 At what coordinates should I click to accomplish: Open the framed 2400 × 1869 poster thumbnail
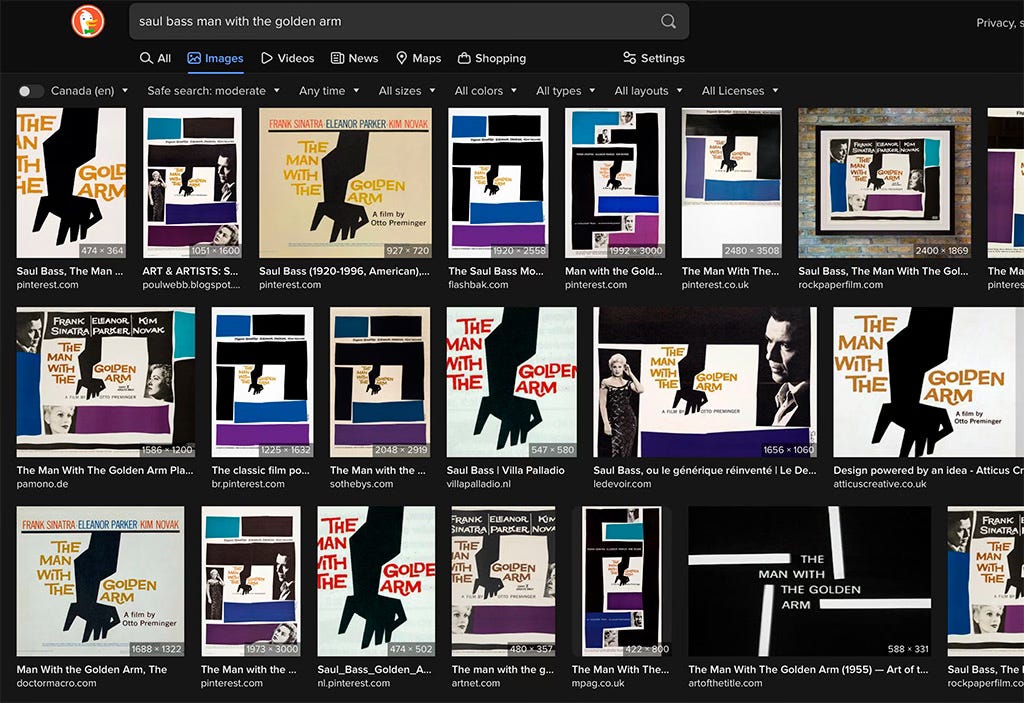pos(884,183)
